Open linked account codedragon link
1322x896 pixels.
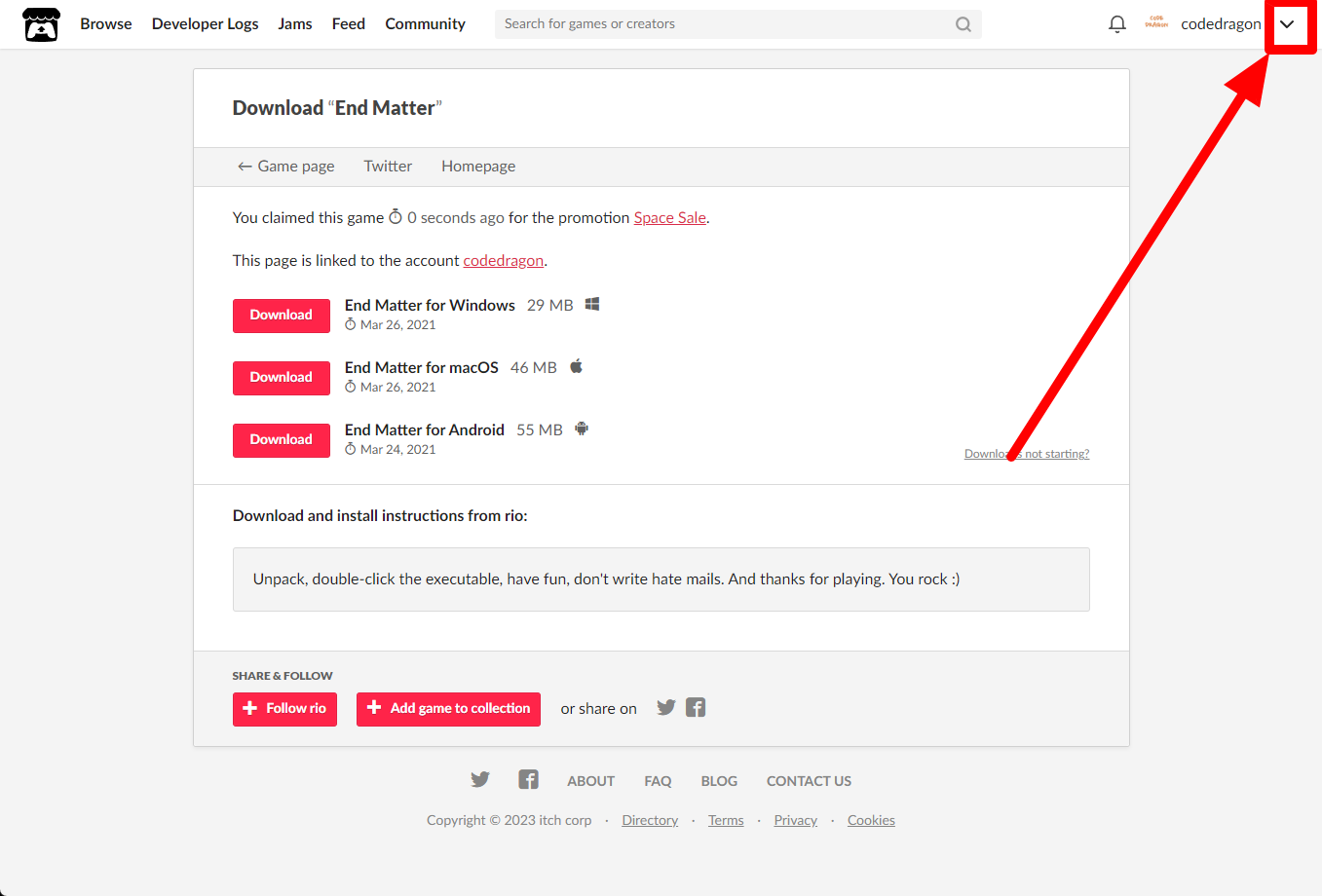click(x=504, y=261)
